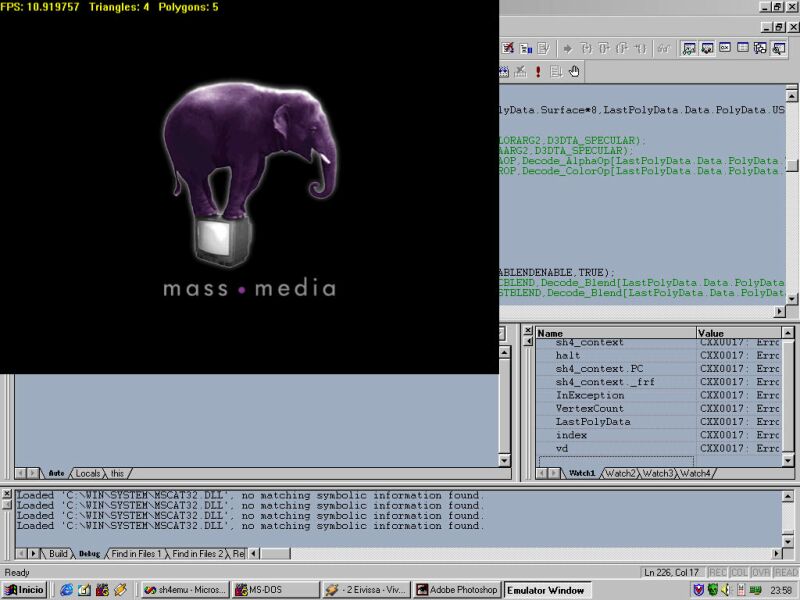Switch to Adobe Photoshop taskbar button

(x=457, y=590)
